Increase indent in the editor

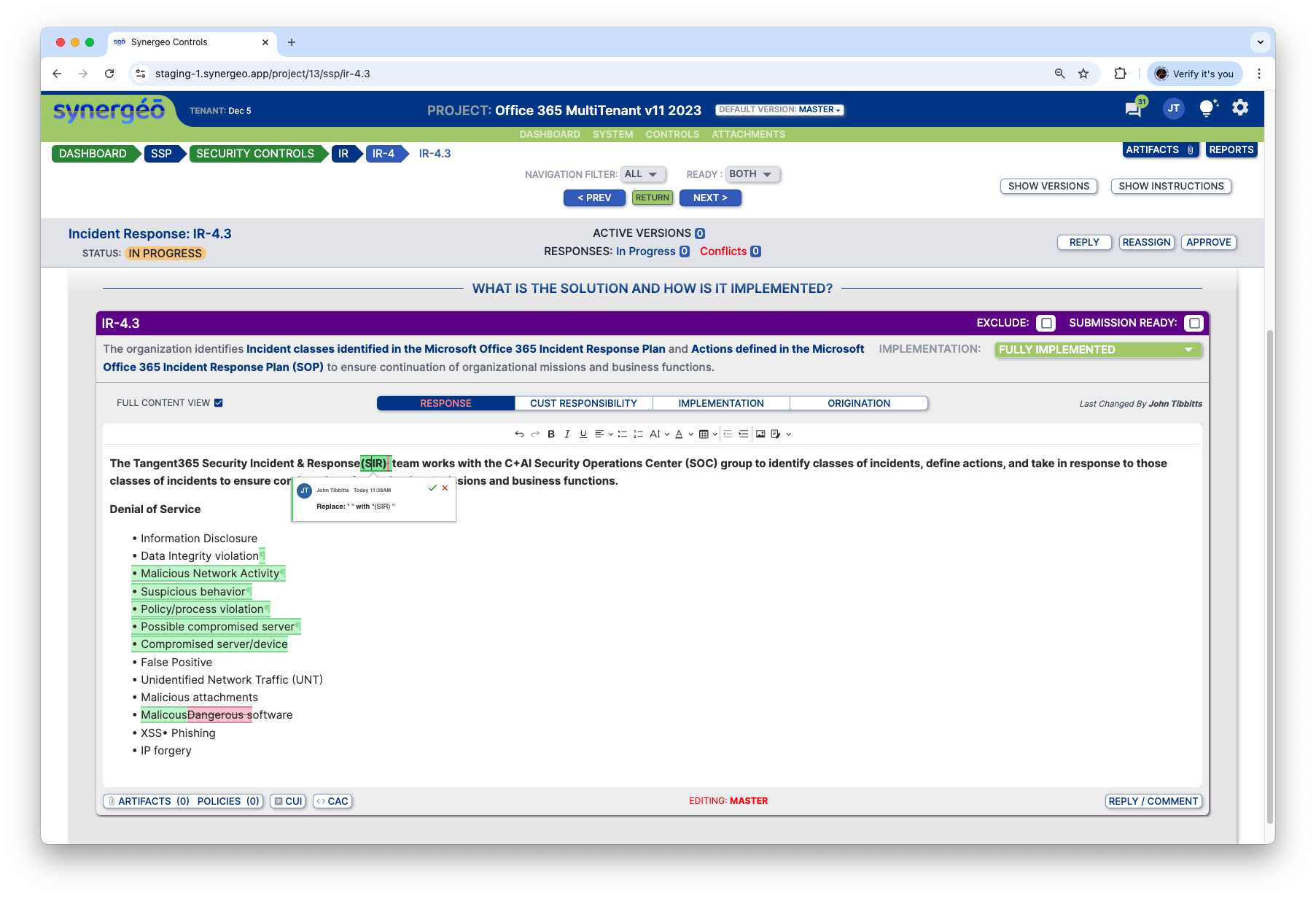coord(744,434)
